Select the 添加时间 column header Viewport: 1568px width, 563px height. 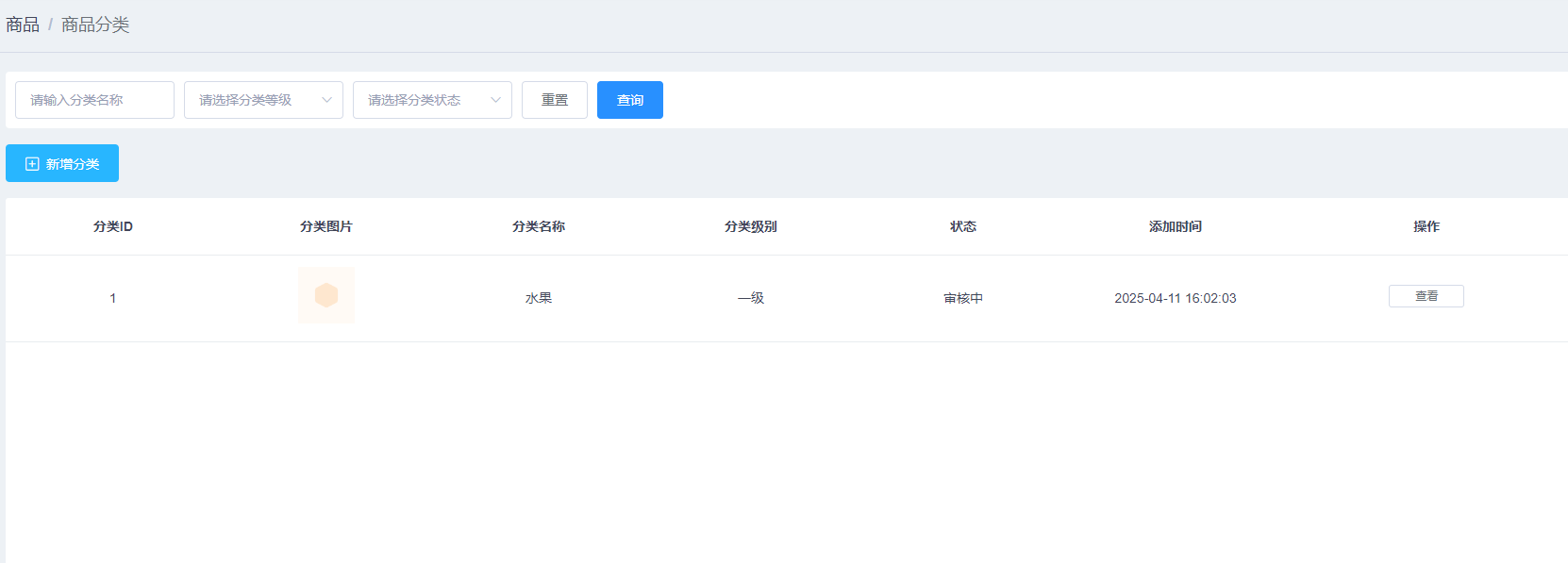(x=1176, y=226)
